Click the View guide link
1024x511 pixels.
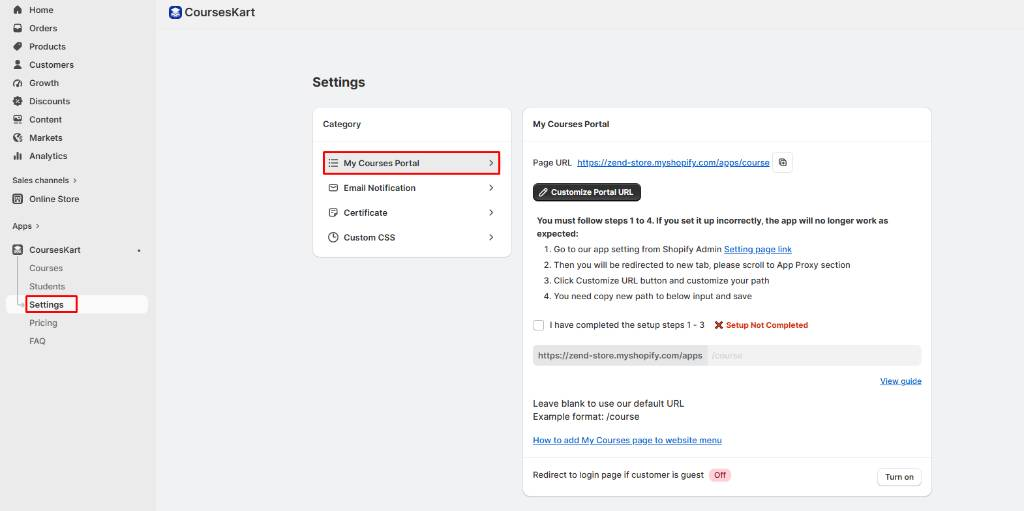(901, 381)
